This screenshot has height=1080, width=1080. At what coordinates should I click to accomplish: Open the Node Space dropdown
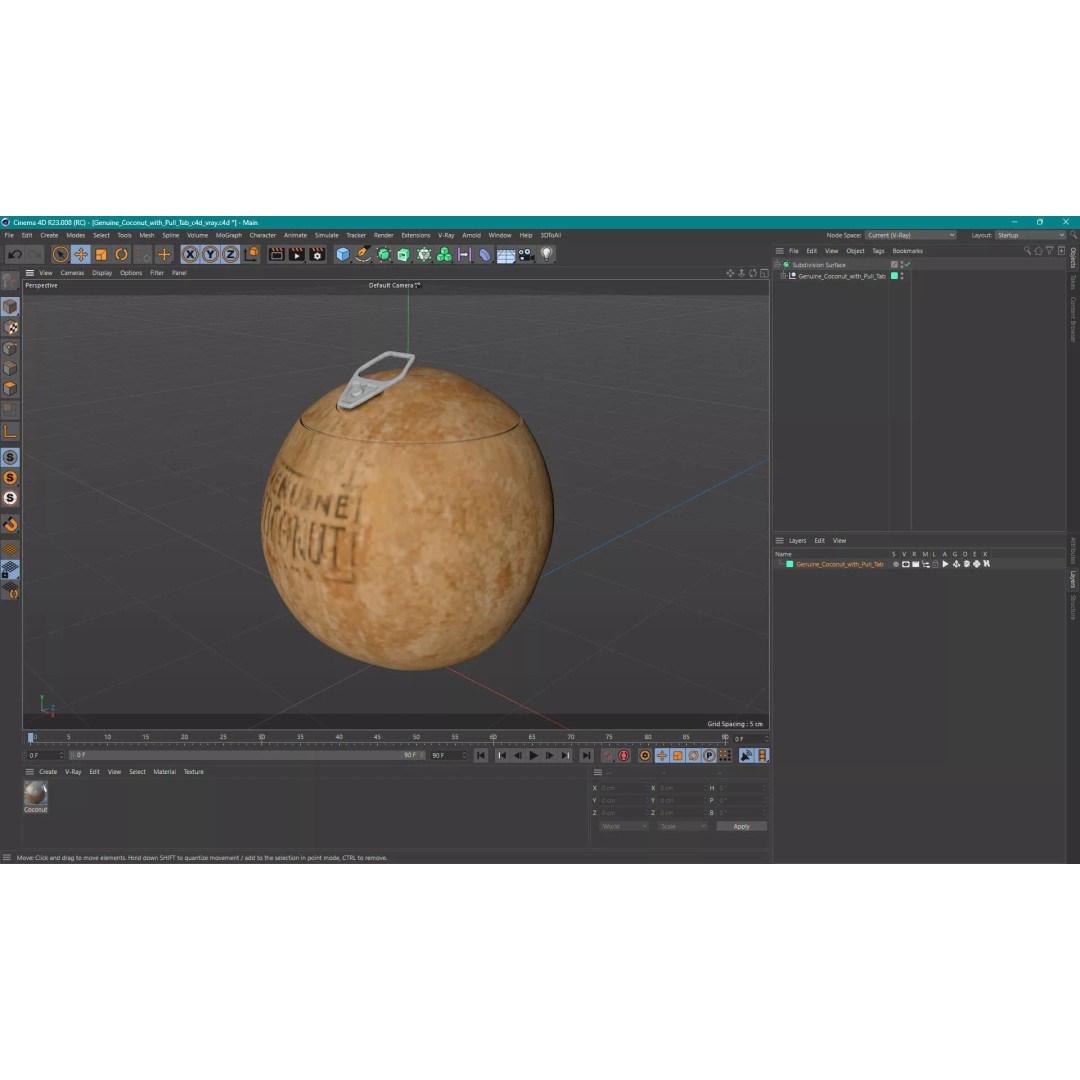(x=911, y=236)
